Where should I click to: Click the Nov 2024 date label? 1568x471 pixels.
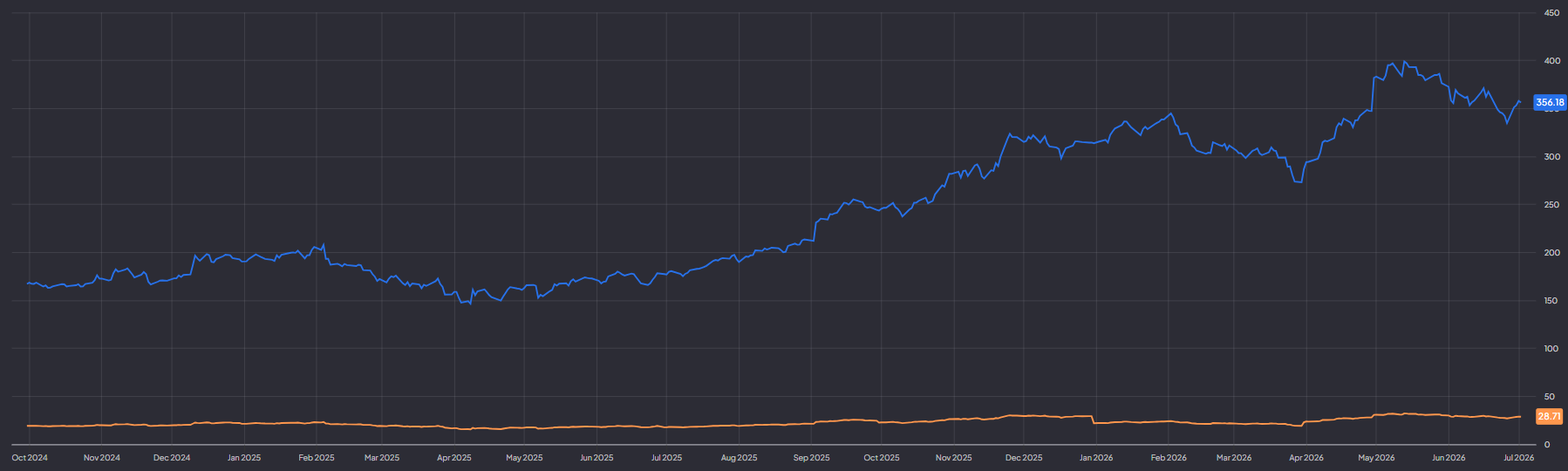[x=102, y=458]
